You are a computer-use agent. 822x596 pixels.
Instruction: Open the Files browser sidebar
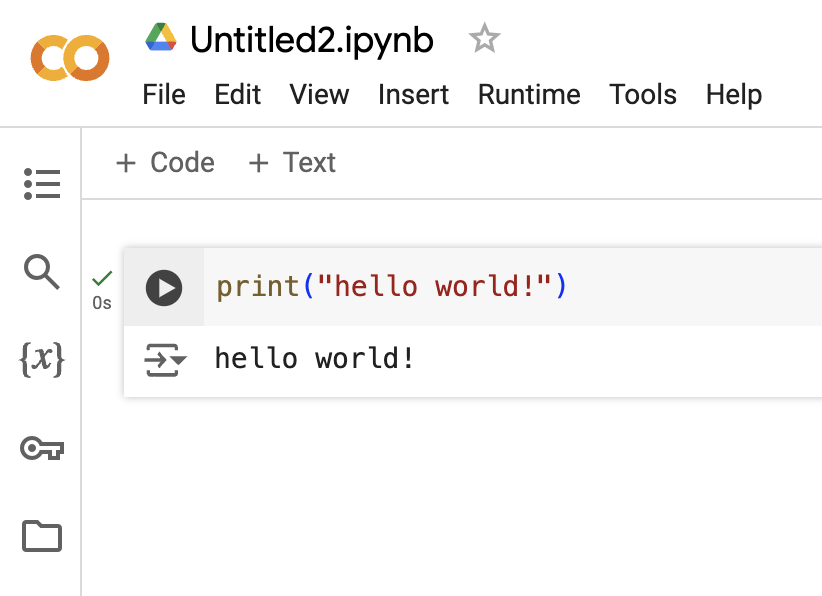41,536
